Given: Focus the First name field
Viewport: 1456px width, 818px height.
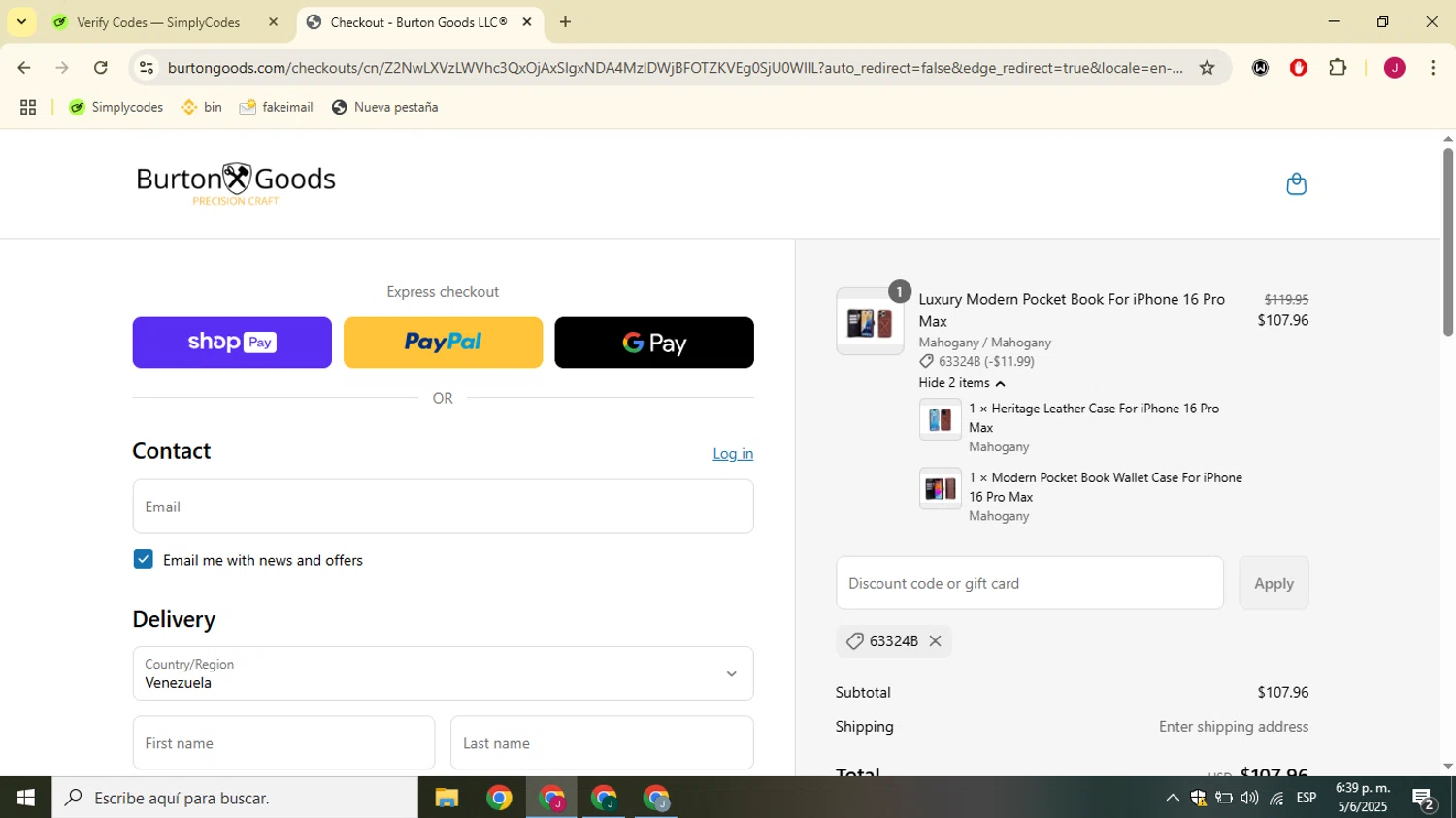Looking at the screenshot, I should pyautogui.click(x=283, y=743).
